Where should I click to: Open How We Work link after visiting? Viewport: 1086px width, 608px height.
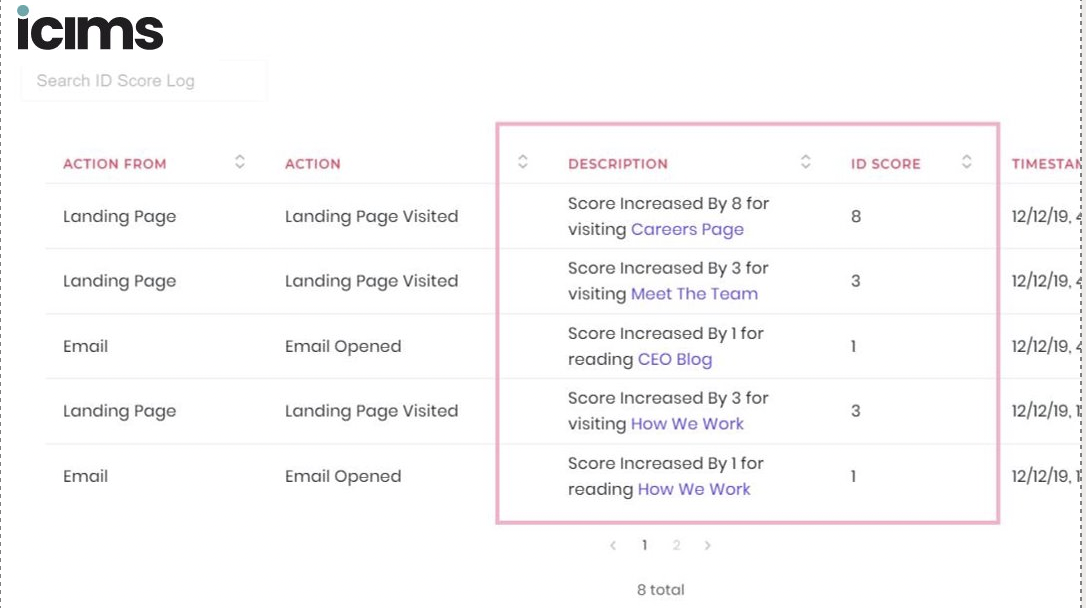(x=687, y=424)
